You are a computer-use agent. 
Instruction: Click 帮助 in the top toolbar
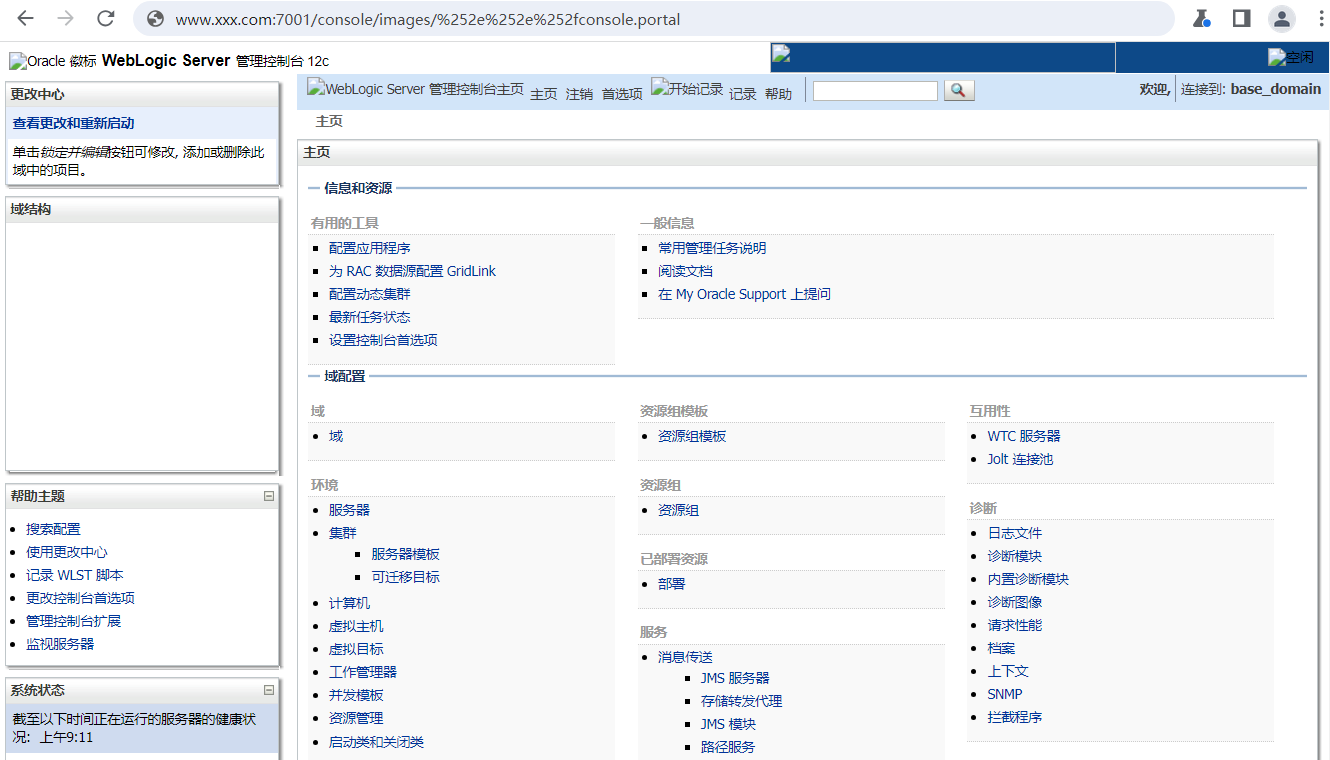[x=778, y=94]
